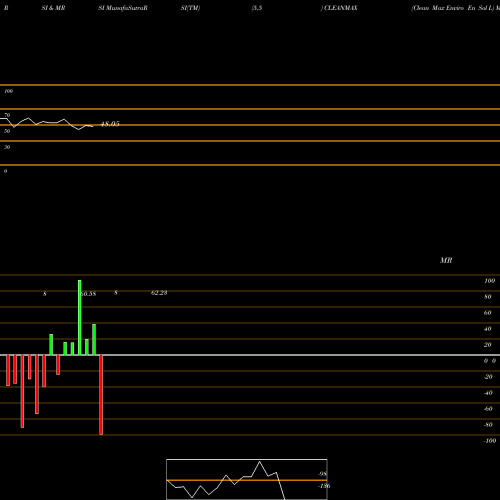Click the mini line chart thumbnail at bottom
500x500 pixels.
247,479
